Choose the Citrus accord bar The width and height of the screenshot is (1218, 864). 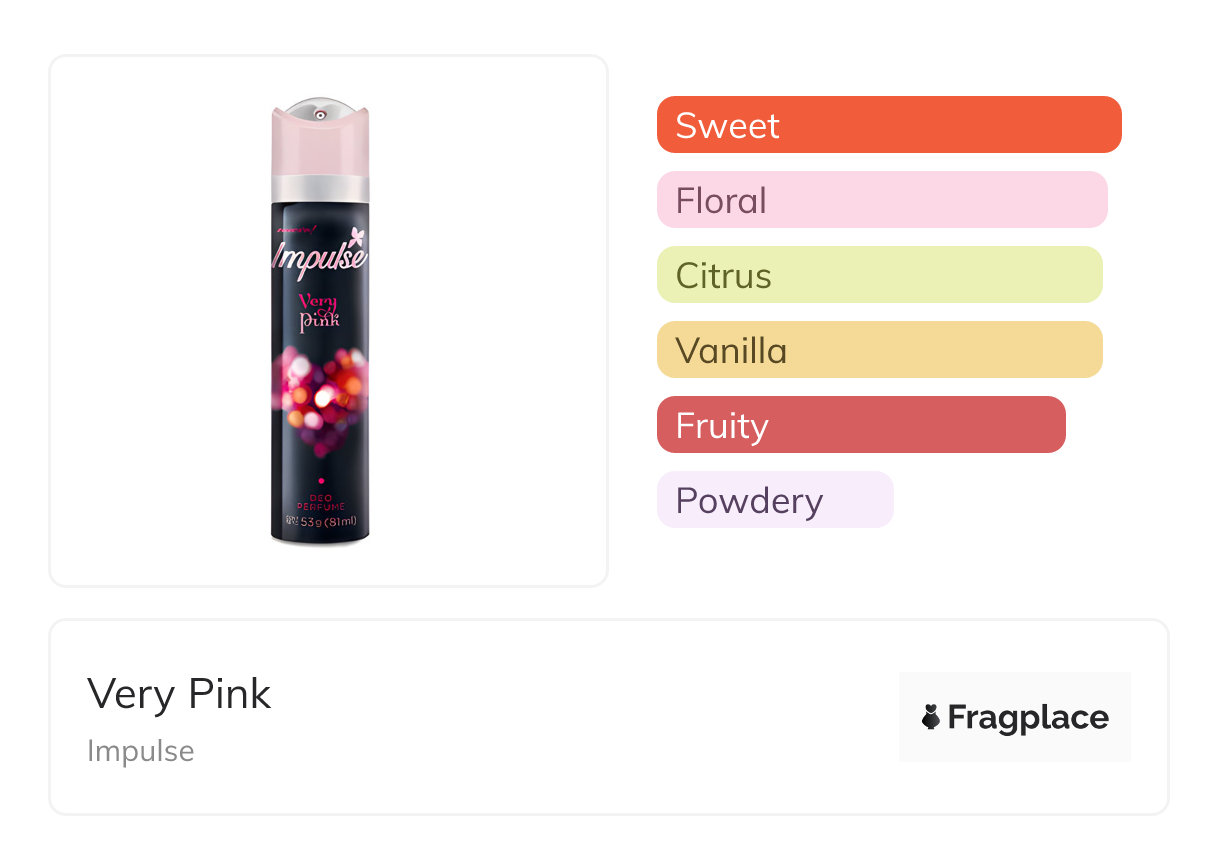pyautogui.click(x=879, y=275)
